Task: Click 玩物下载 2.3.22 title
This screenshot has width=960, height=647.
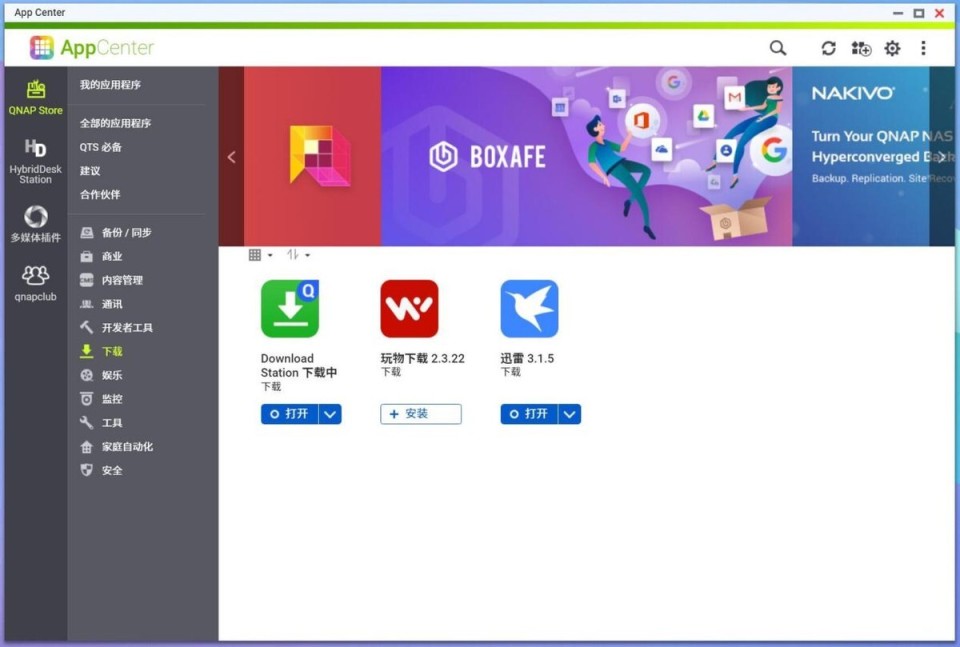Action: [422, 359]
